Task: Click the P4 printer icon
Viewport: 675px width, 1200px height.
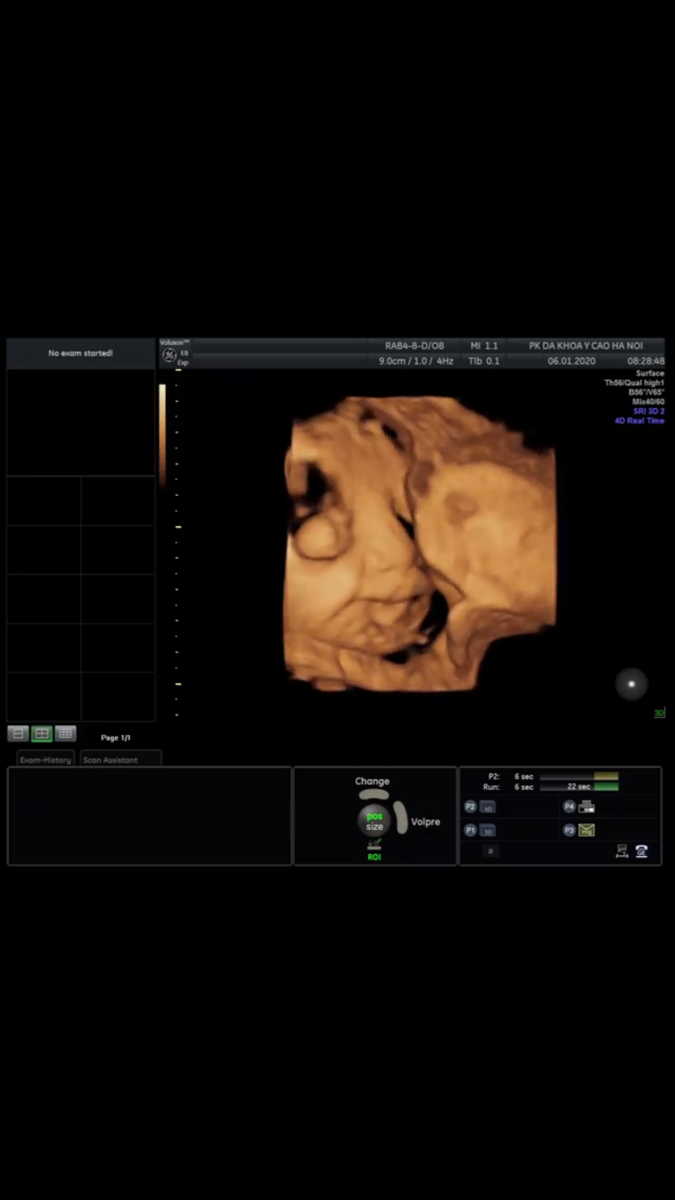Action: (x=586, y=806)
